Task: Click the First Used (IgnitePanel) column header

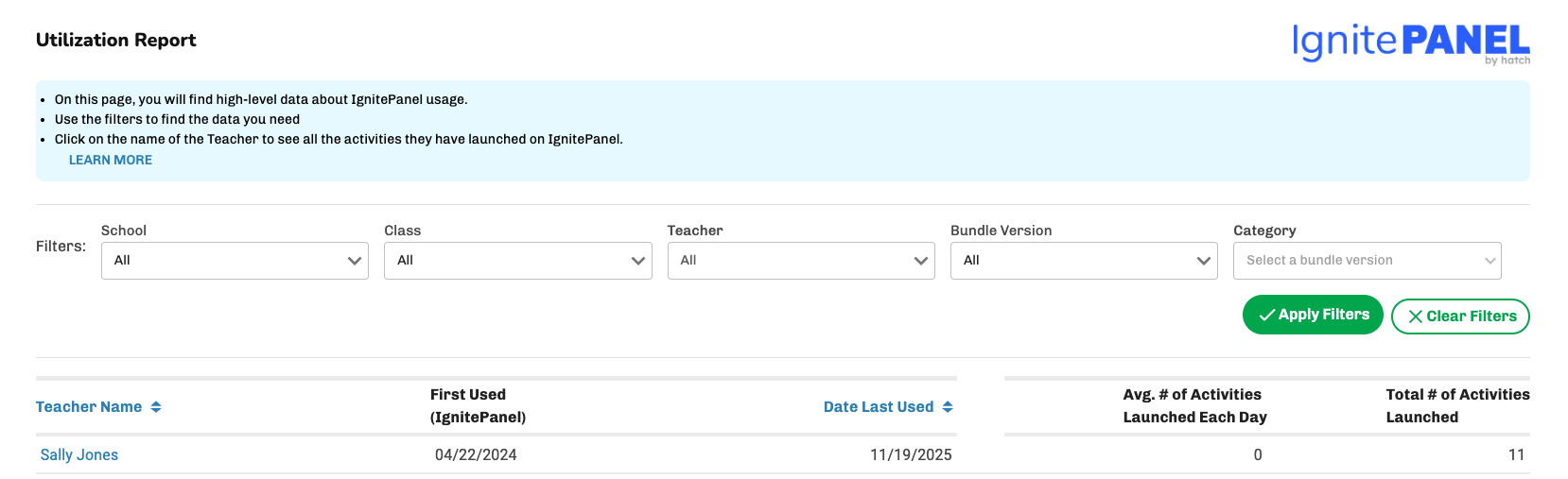Action: tap(478, 406)
